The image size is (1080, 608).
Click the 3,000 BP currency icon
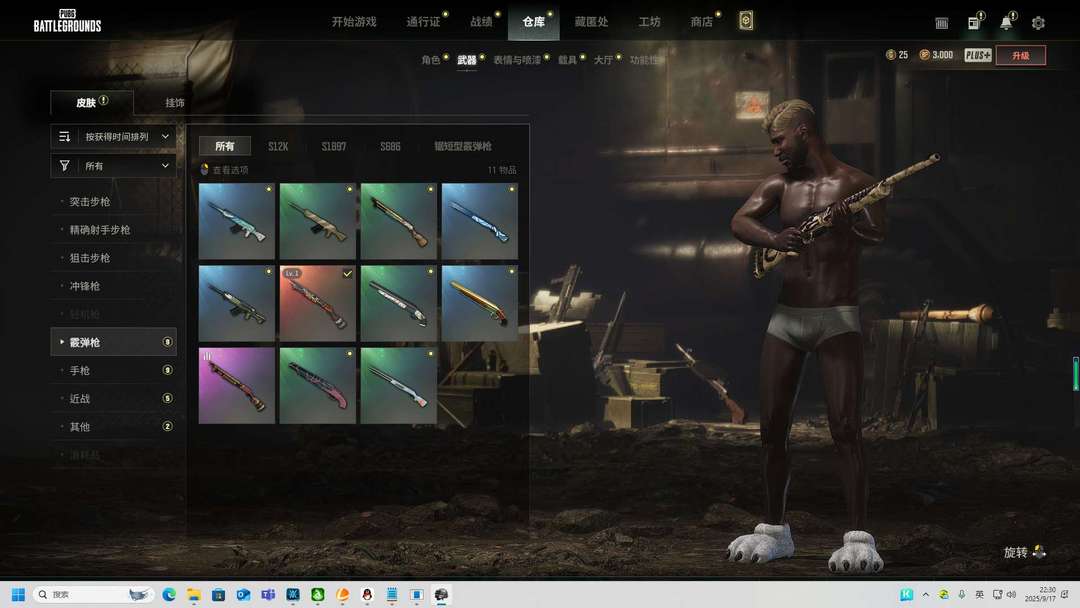924,55
